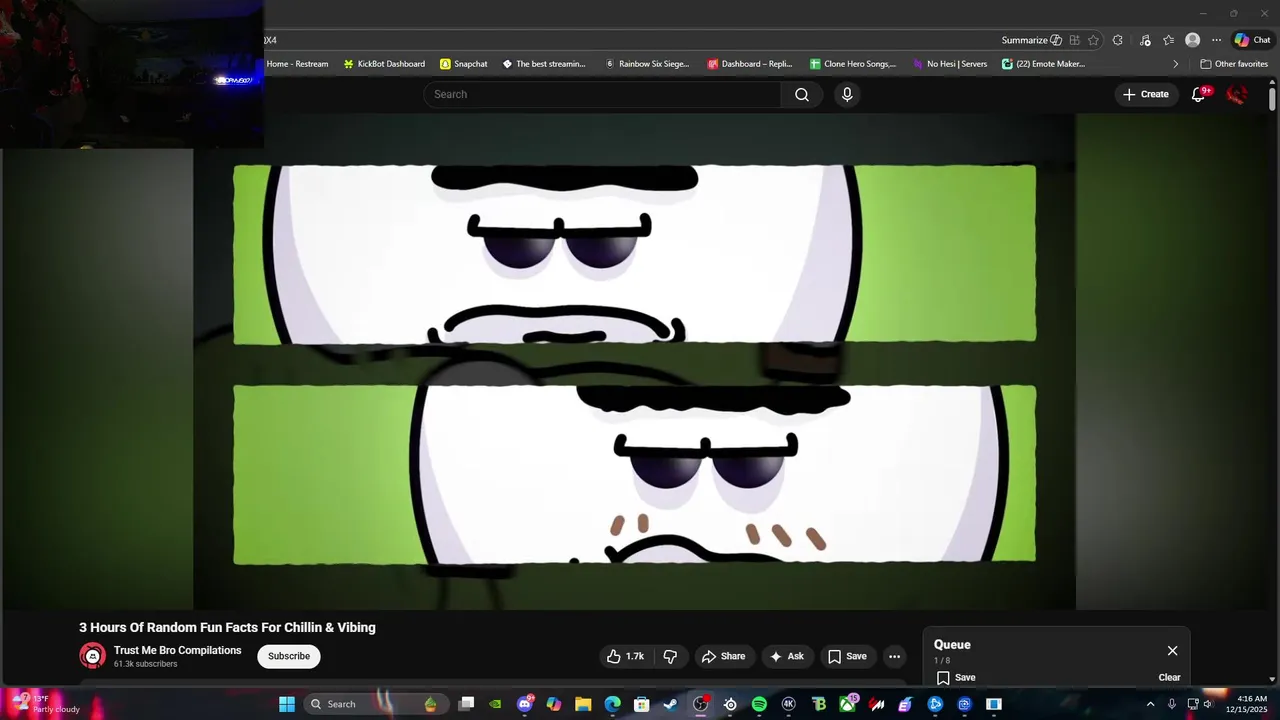Show hidden system tray icons
The image size is (1280, 720).
click(x=1150, y=704)
